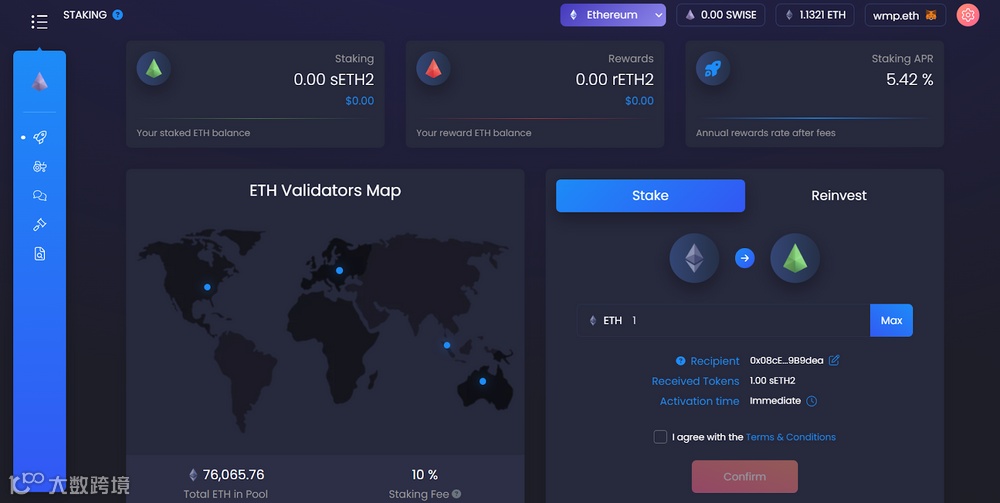This screenshot has height=503, width=1000.
Task: Click the Max button
Action: 892,321
